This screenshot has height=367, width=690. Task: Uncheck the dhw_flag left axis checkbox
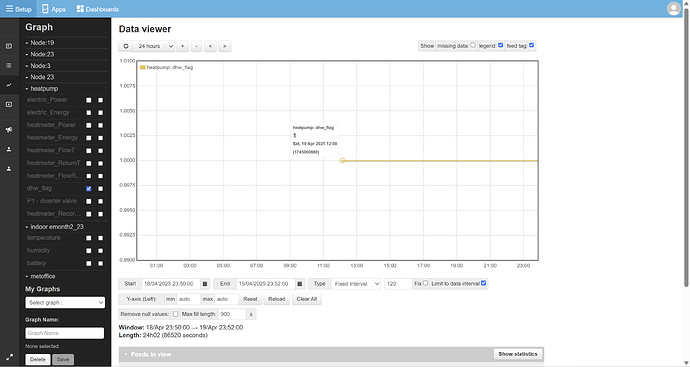89,188
